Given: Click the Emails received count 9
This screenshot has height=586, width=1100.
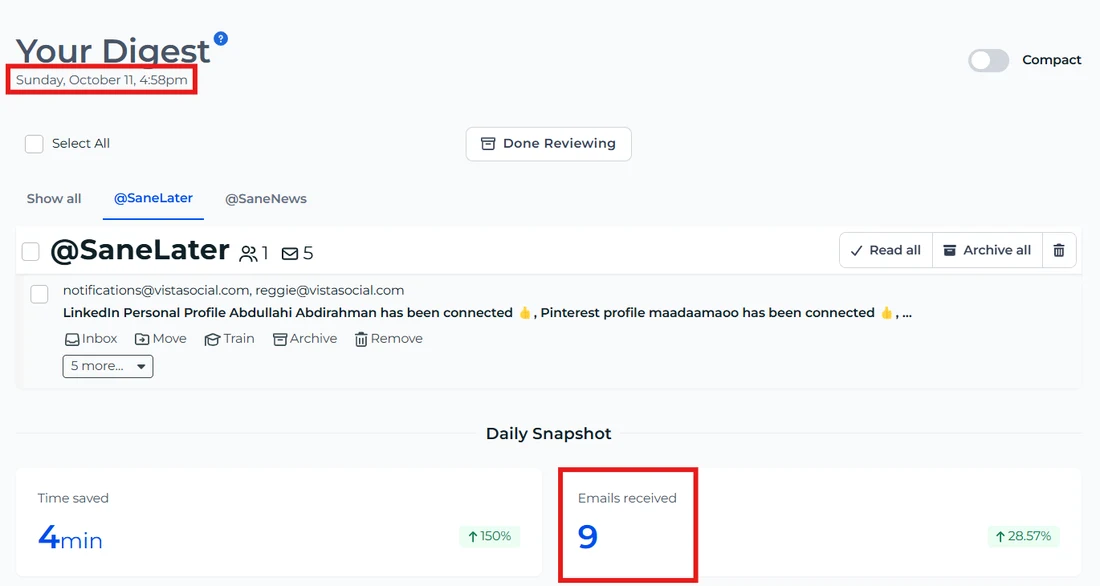Looking at the screenshot, I should point(588,537).
